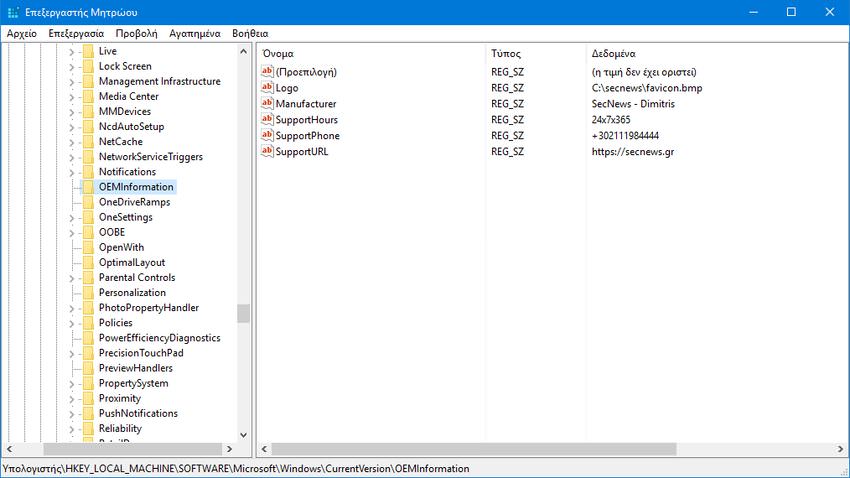Image resolution: width=850 pixels, height=478 pixels.
Task: Open the Αρχείο menu
Action: 22,34
